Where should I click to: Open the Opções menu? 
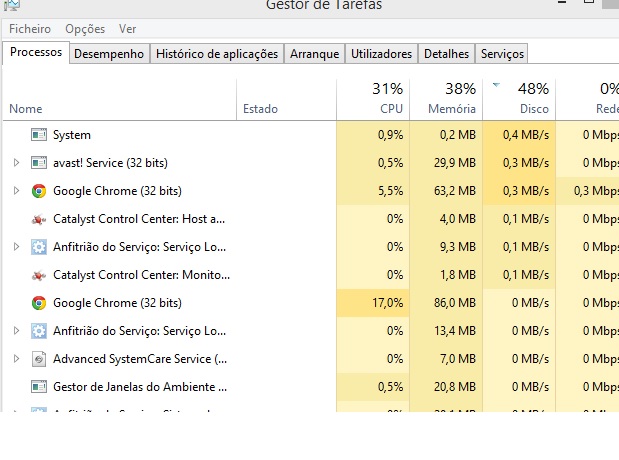coord(84,30)
